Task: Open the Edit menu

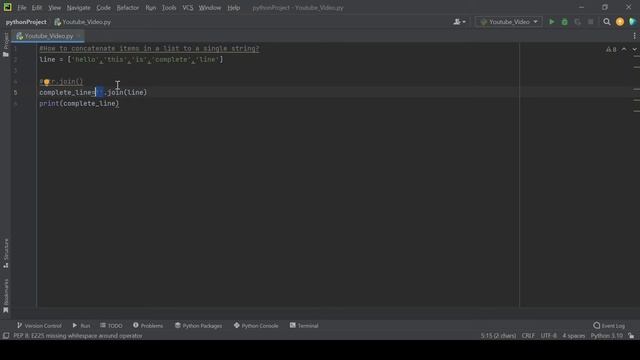Action: click(x=37, y=8)
